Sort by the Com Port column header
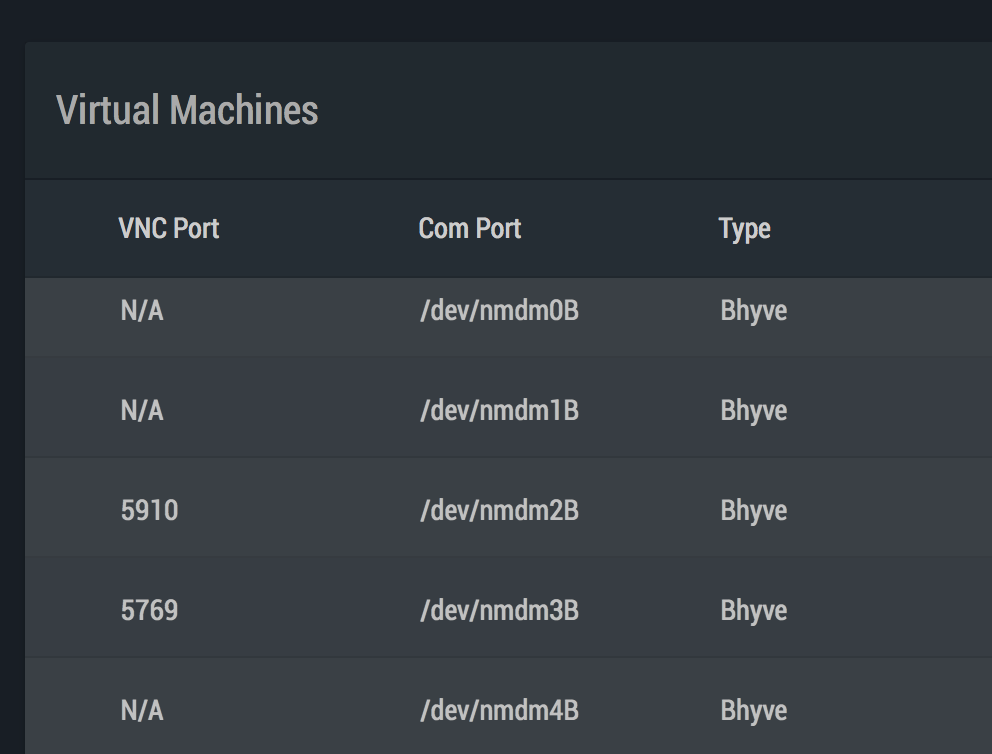 point(469,228)
